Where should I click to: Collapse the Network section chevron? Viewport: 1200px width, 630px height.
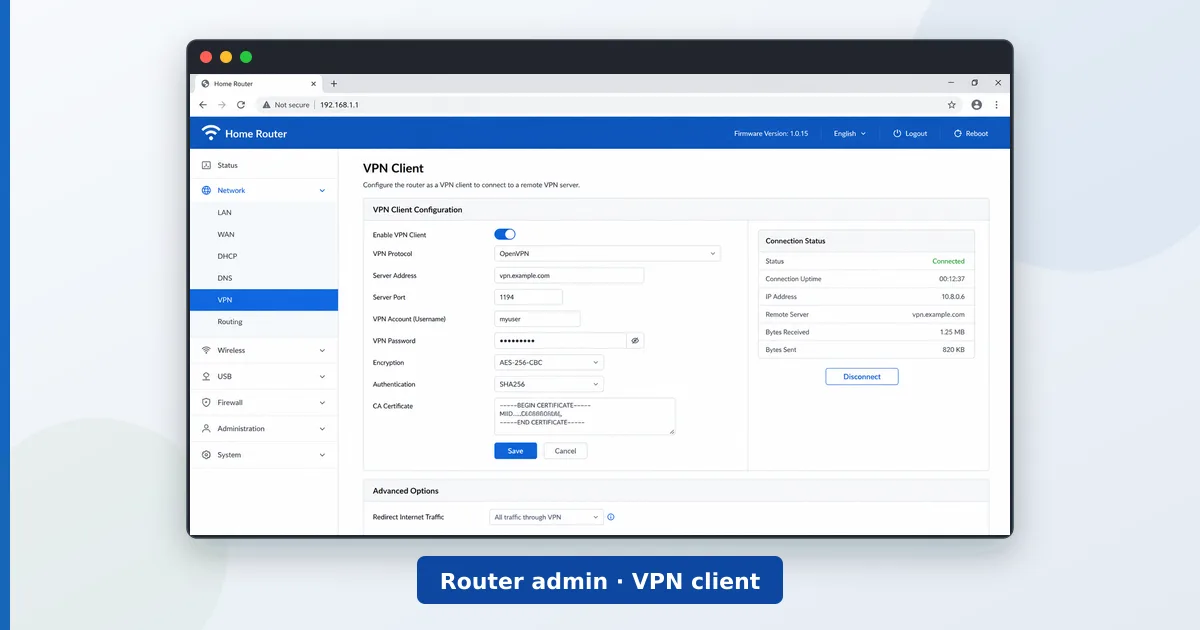(322, 190)
